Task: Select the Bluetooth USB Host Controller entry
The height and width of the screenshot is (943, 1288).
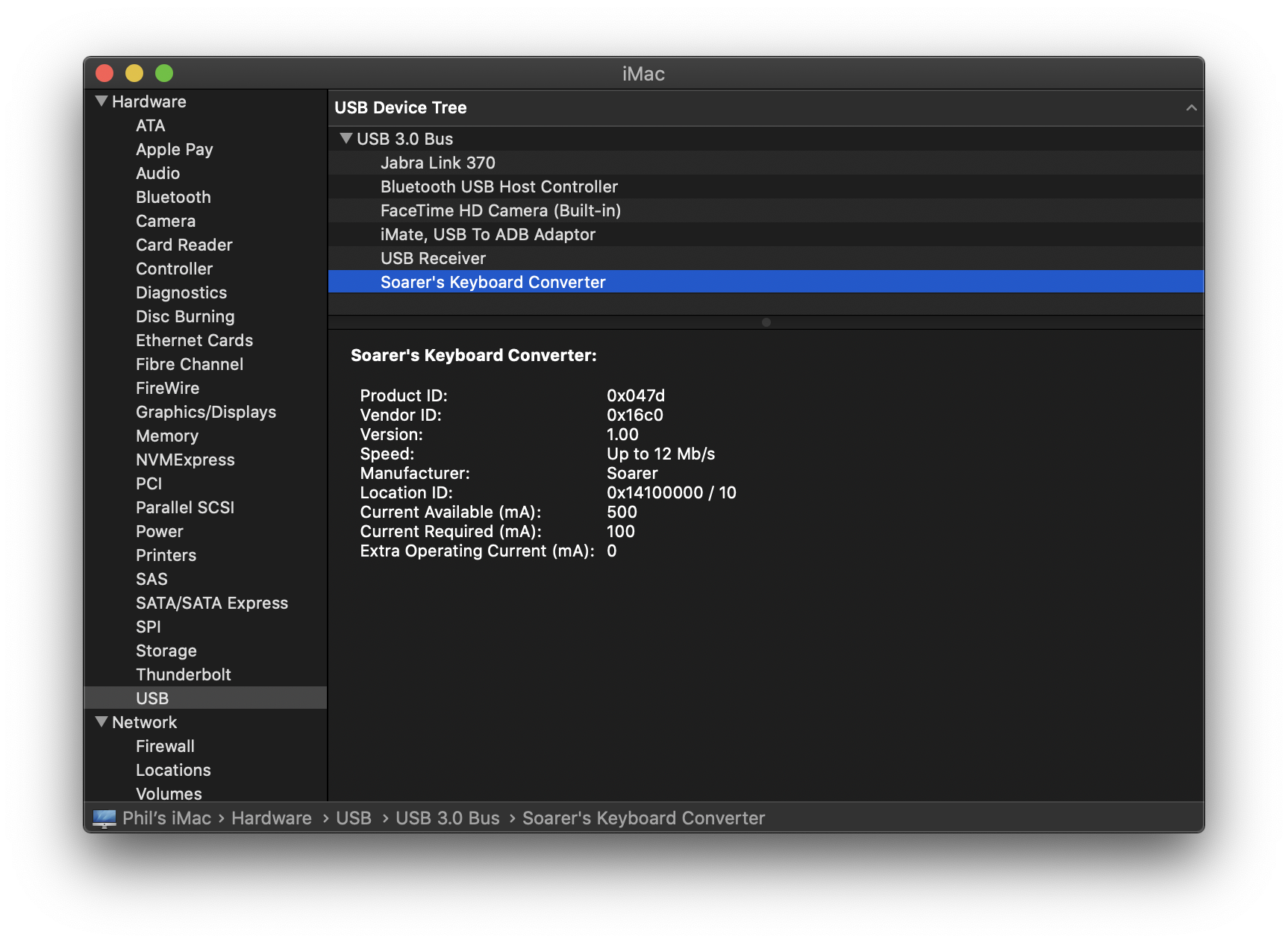Action: (x=498, y=187)
